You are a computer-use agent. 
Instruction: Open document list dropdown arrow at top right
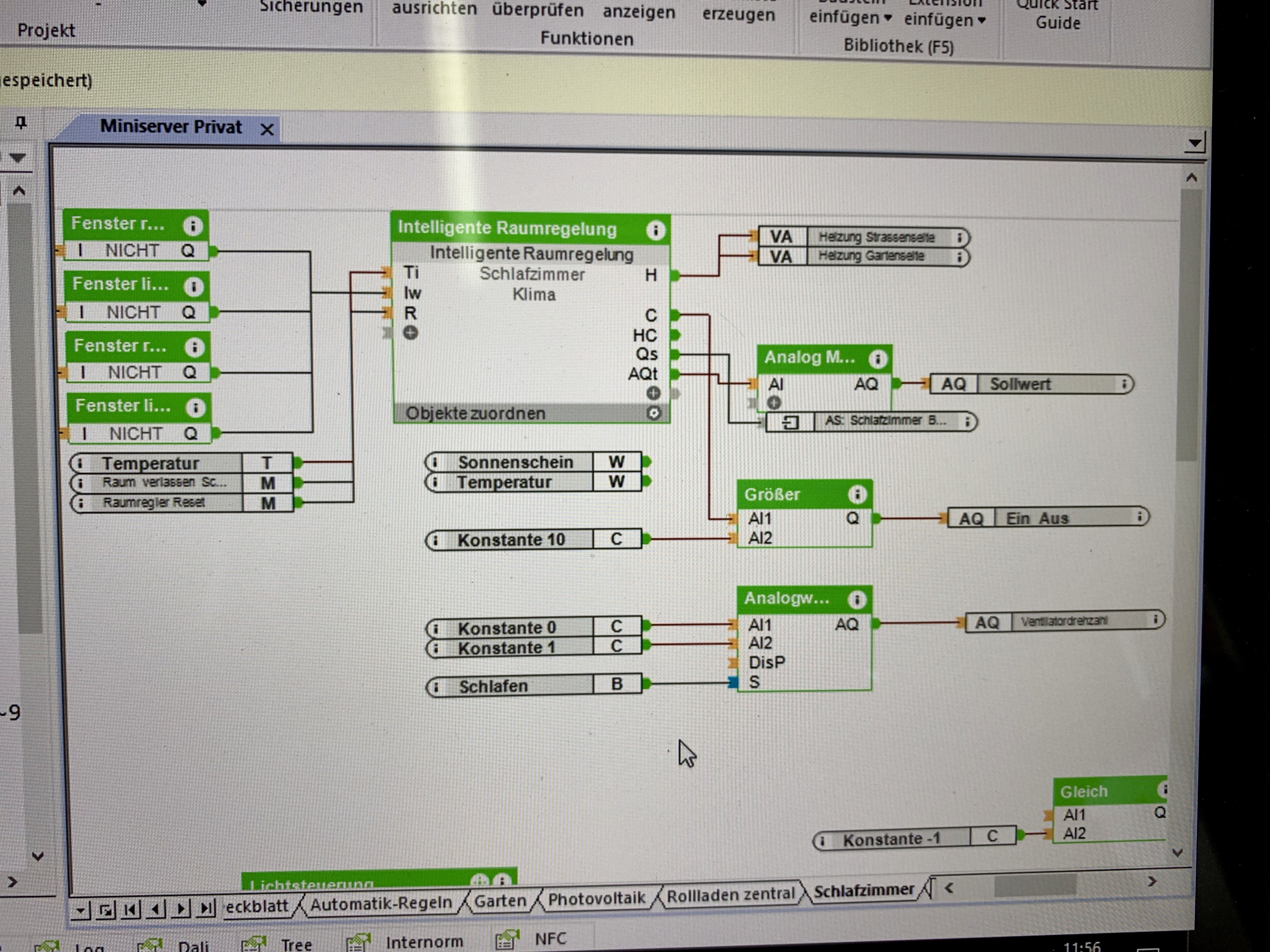tap(1195, 143)
